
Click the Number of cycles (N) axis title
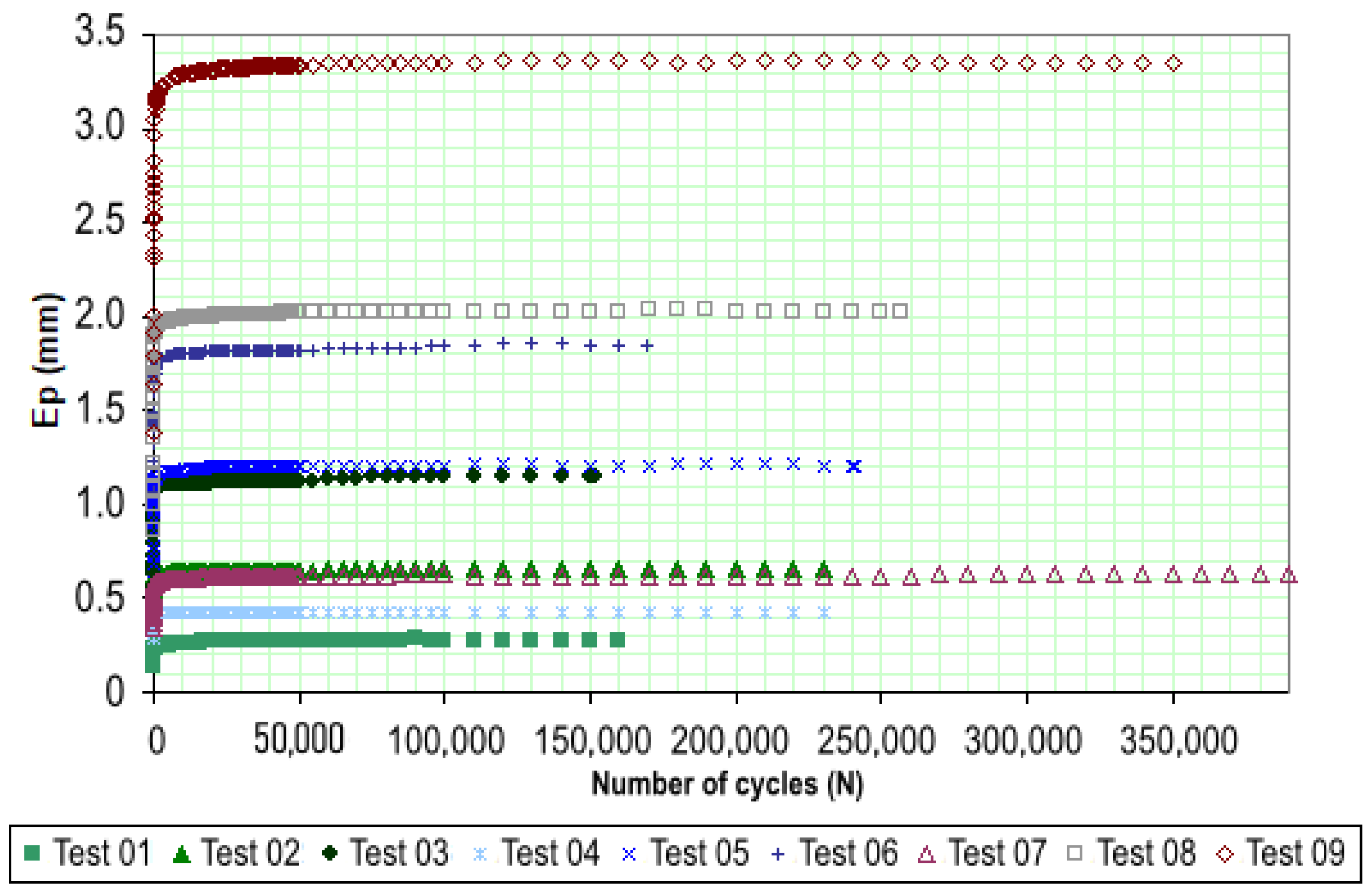pos(727,784)
